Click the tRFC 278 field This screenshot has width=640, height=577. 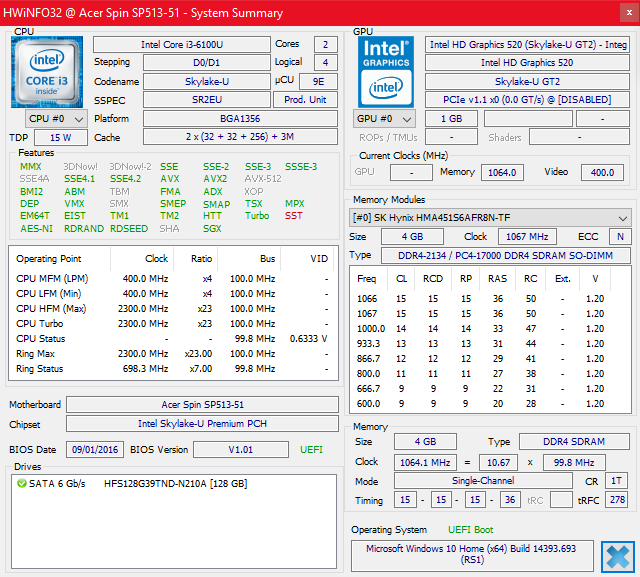(617, 499)
